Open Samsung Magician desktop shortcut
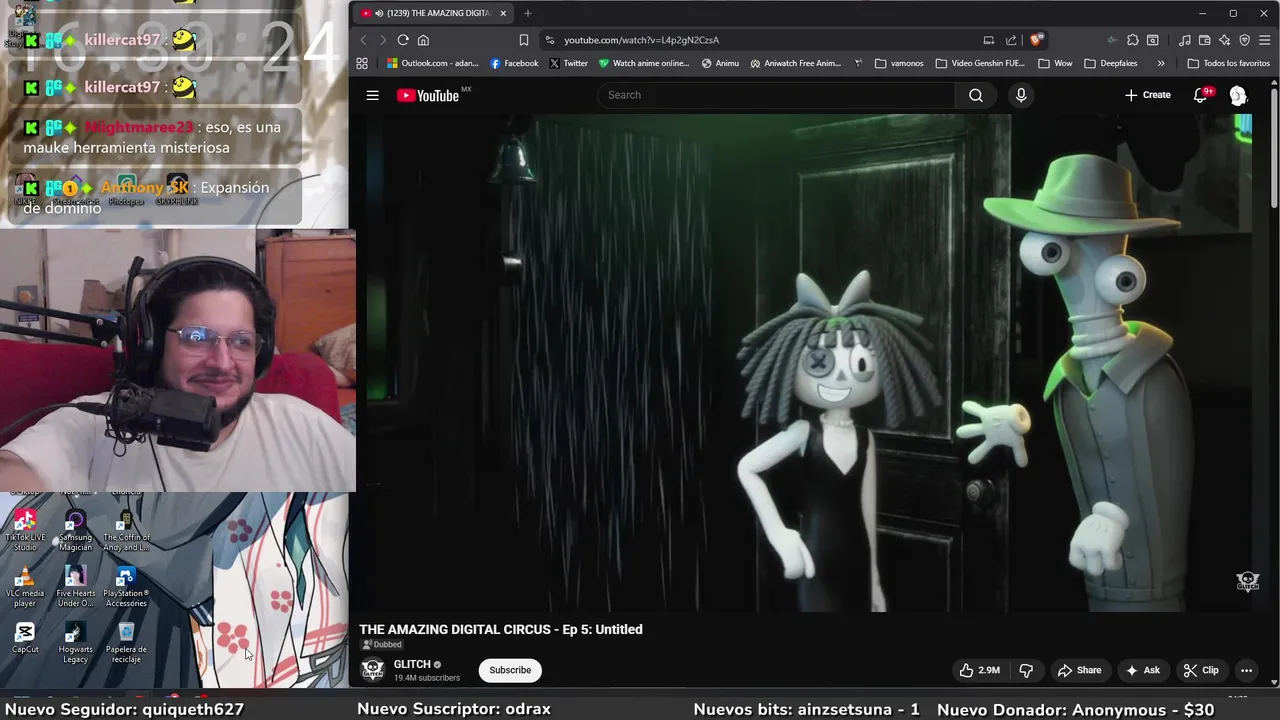This screenshot has height=720, width=1280. [x=75, y=530]
